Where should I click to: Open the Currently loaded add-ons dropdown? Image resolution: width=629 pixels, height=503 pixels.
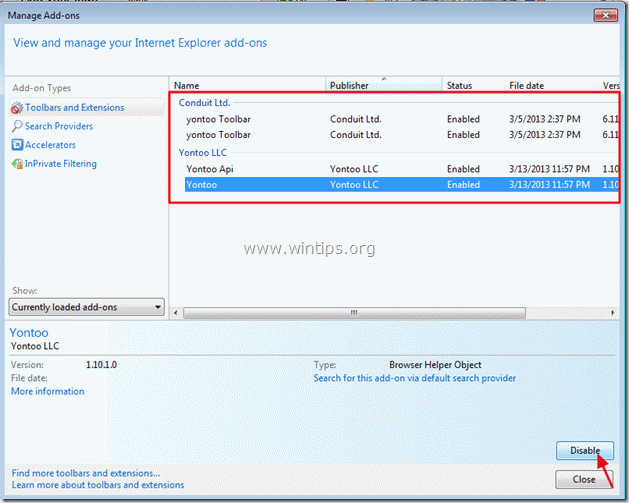[86, 307]
